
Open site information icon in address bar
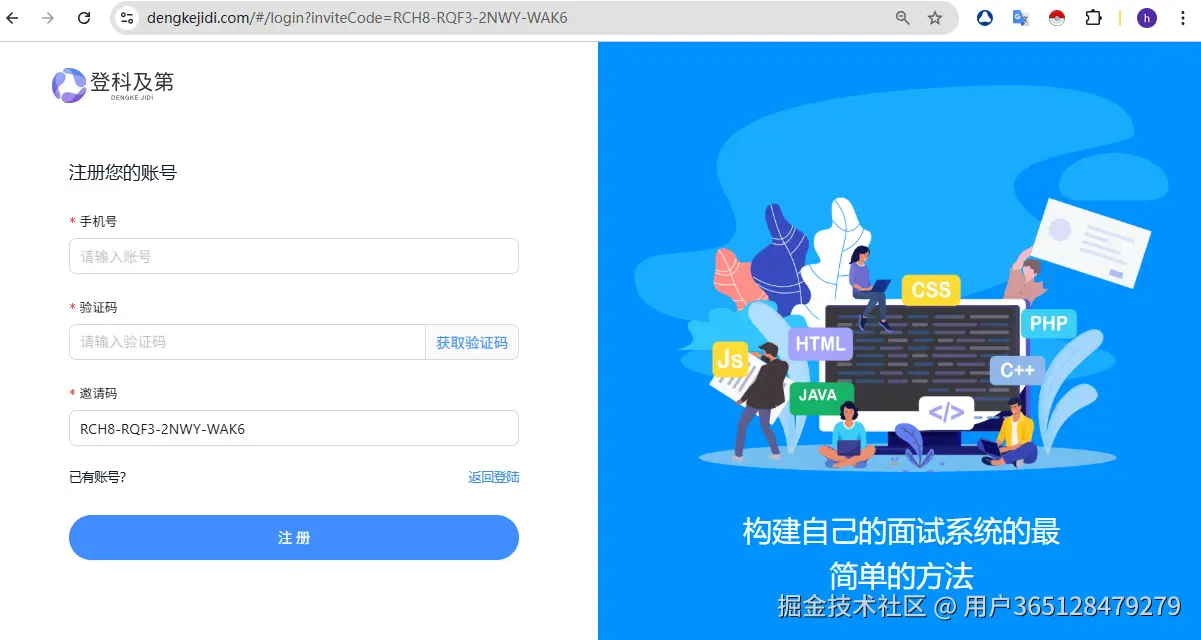[x=127, y=18]
